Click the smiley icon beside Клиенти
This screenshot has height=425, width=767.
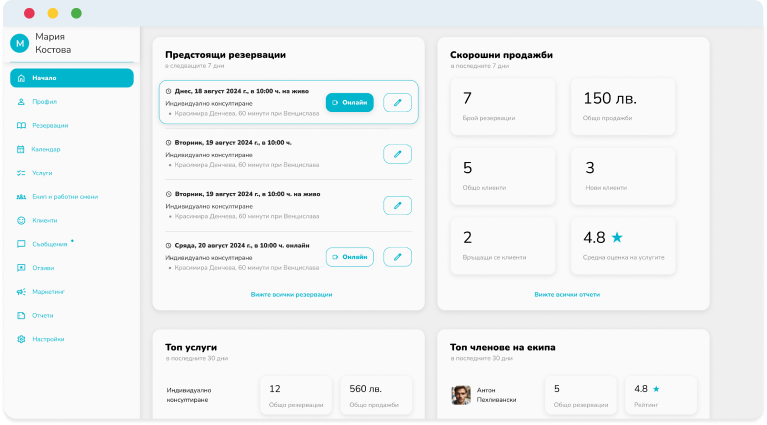[x=21, y=220]
